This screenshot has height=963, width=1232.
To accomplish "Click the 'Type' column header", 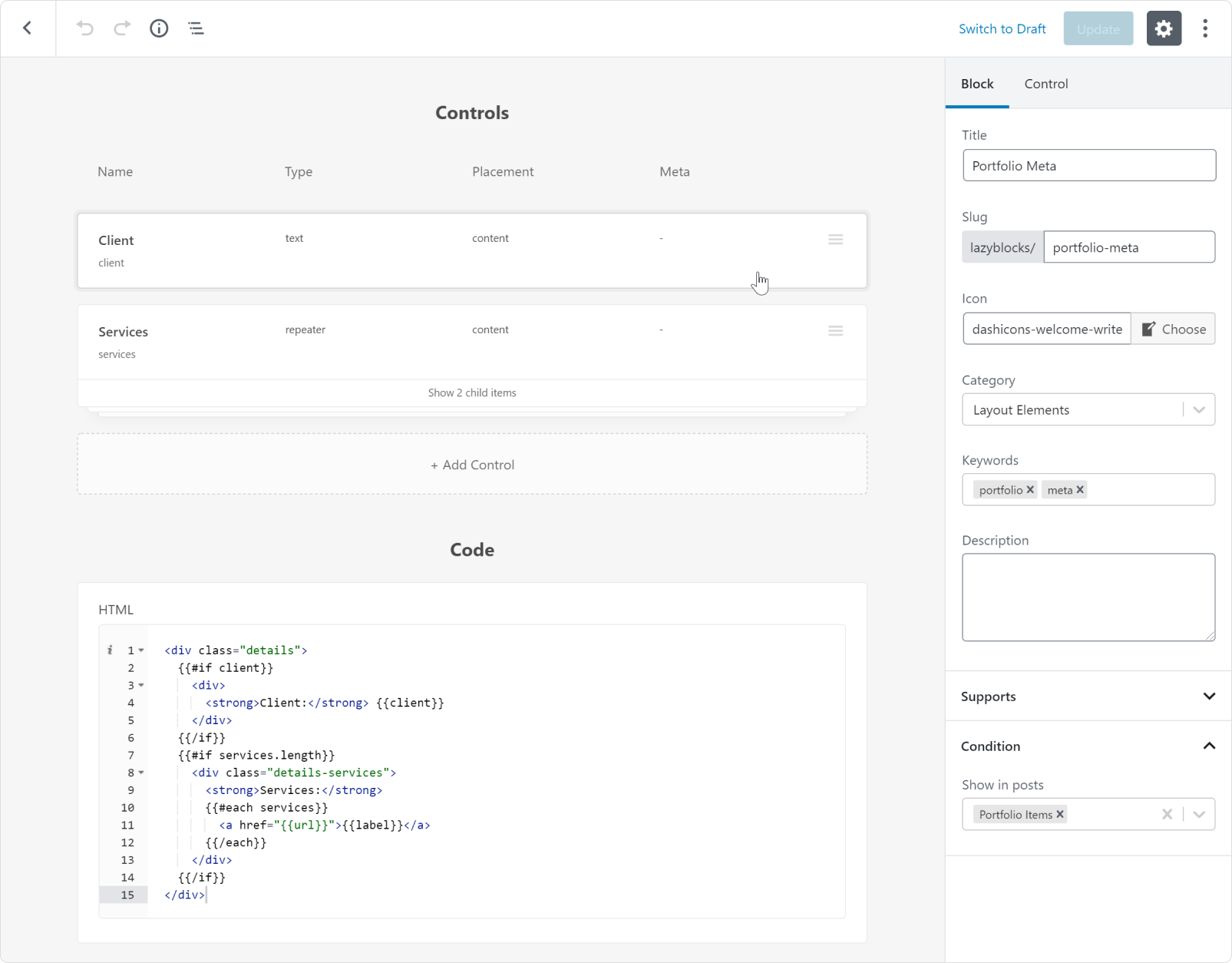I will (x=299, y=172).
